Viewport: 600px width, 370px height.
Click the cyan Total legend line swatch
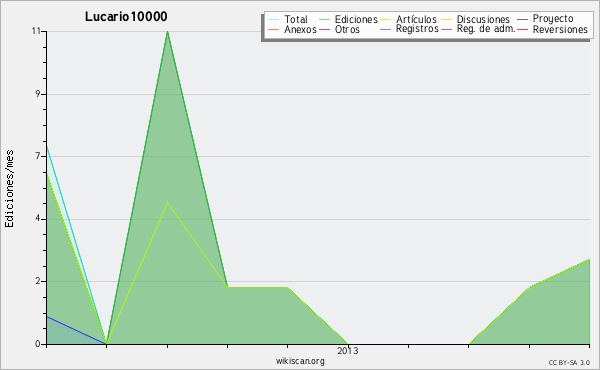tap(274, 20)
